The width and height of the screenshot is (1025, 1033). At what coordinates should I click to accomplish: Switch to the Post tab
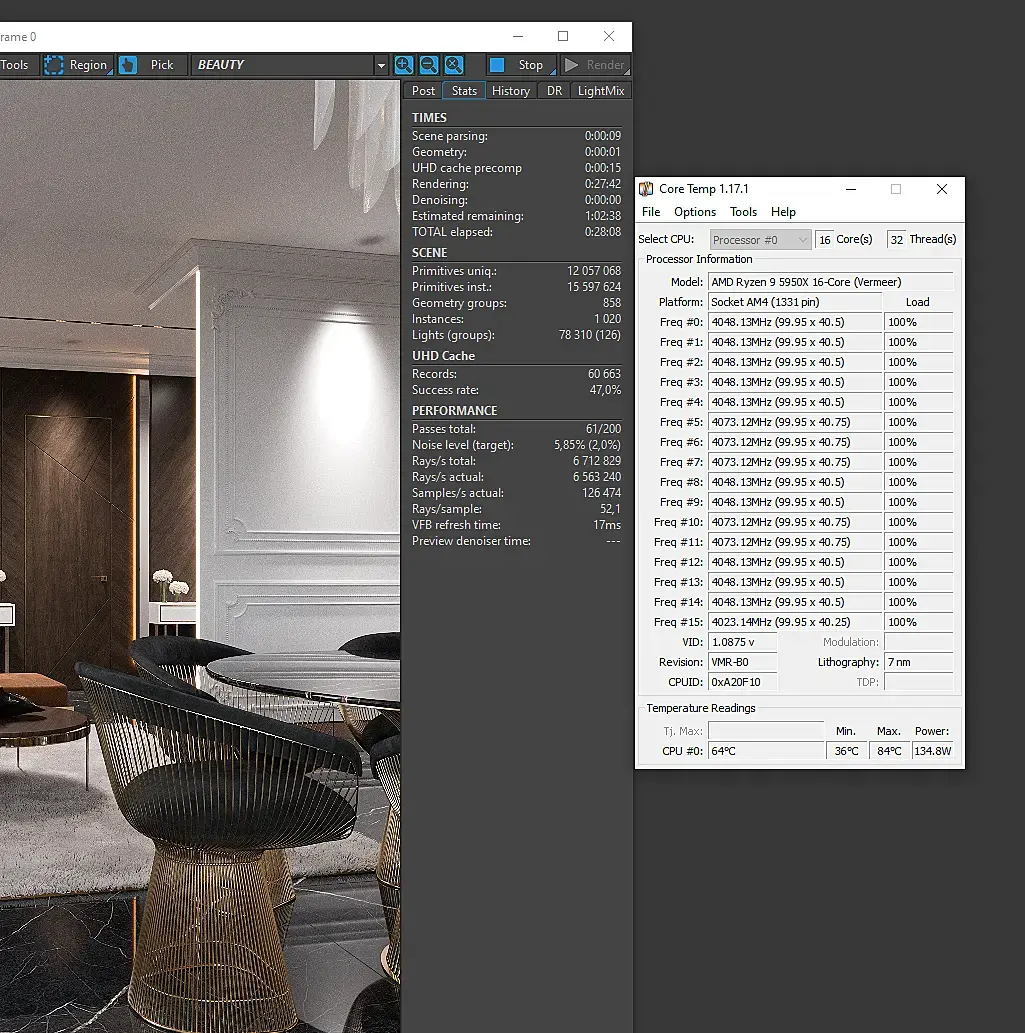(x=423, y=91)
